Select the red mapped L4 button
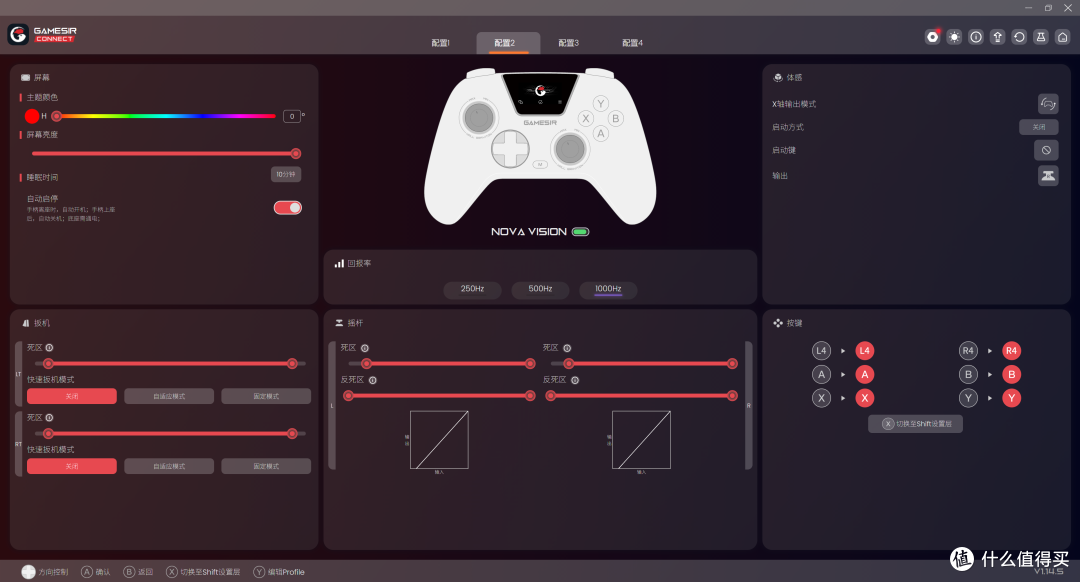Screen dimensions: 1080x582 [864, 351]
